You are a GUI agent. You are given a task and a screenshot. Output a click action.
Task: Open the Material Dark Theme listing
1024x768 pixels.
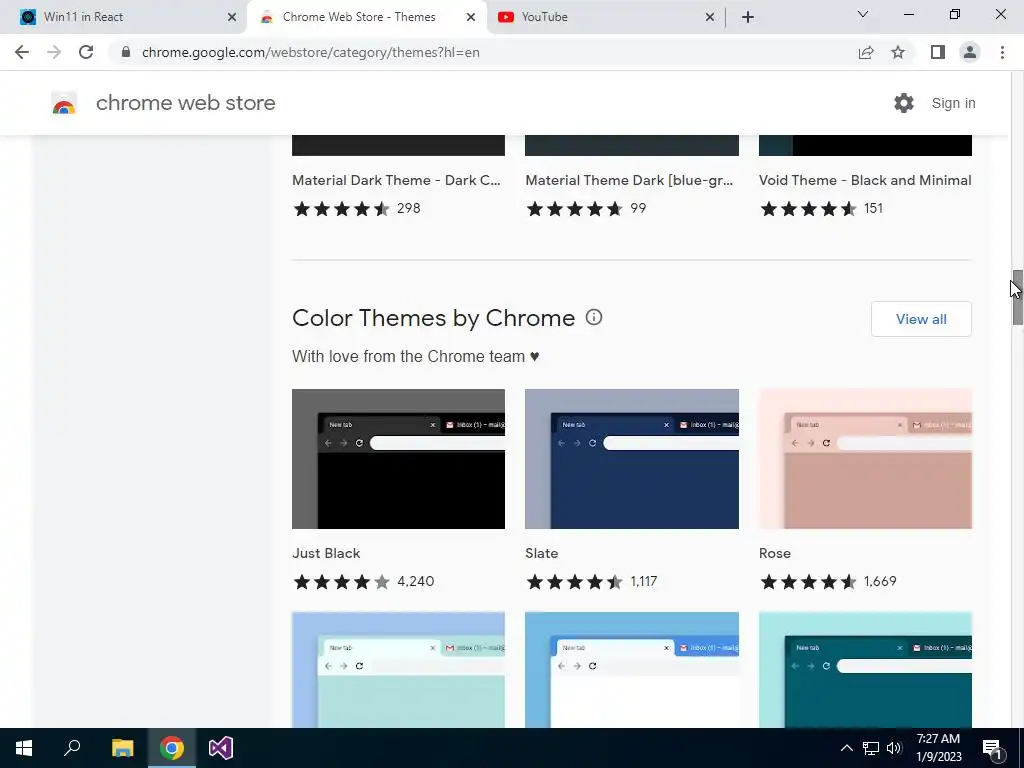[396, 180]
